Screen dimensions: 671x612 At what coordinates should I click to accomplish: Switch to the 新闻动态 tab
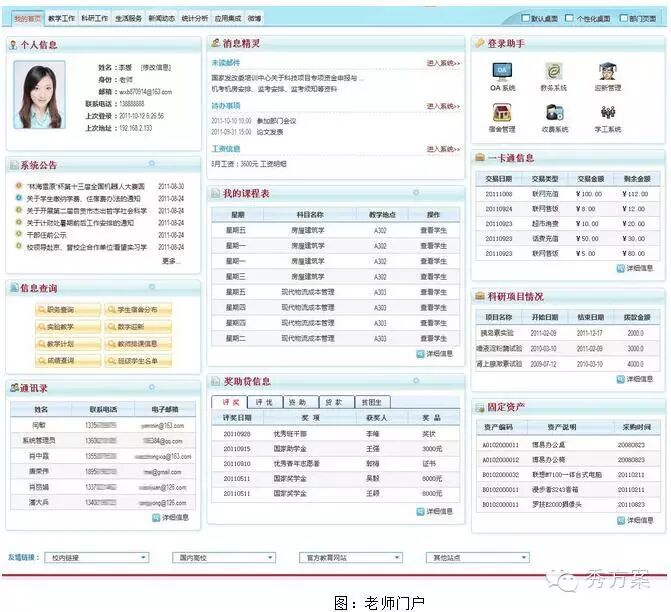[161, 18]
